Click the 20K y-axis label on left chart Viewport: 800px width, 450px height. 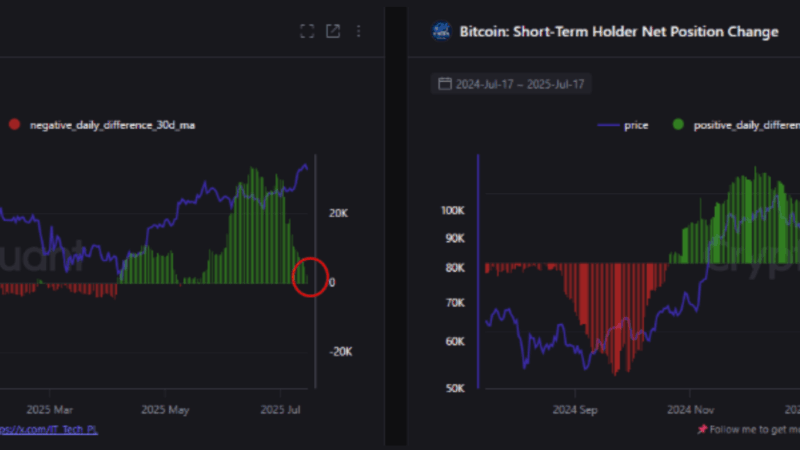(x=338, y=213)
